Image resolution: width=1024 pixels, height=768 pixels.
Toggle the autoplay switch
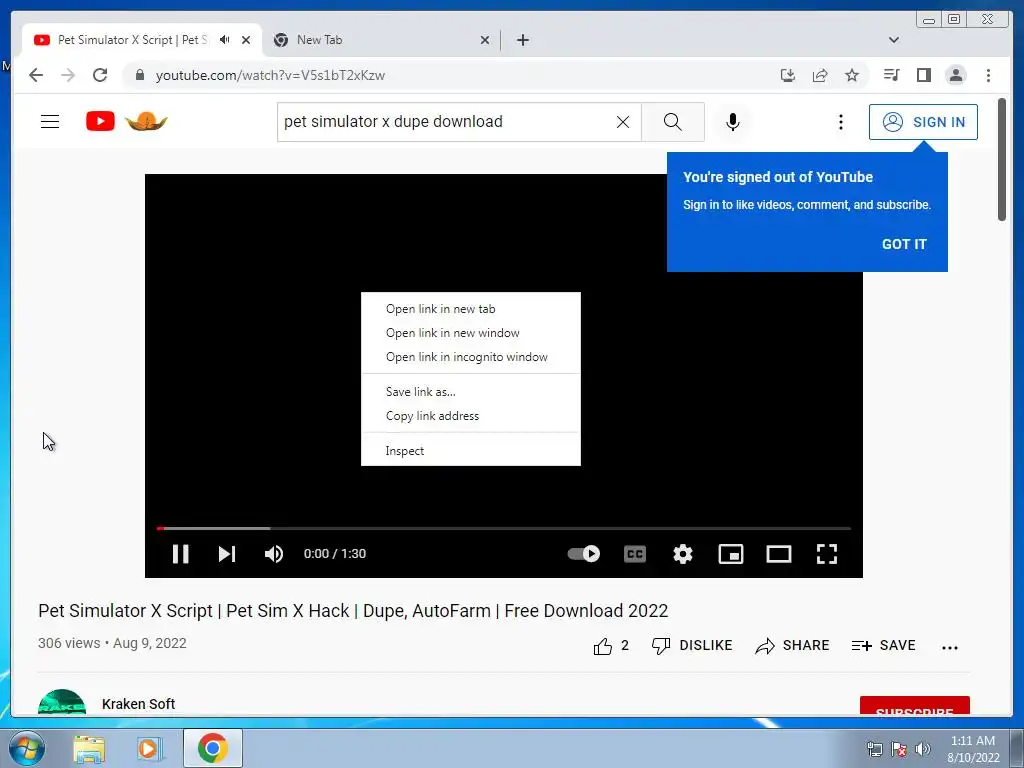pos(583,554)
